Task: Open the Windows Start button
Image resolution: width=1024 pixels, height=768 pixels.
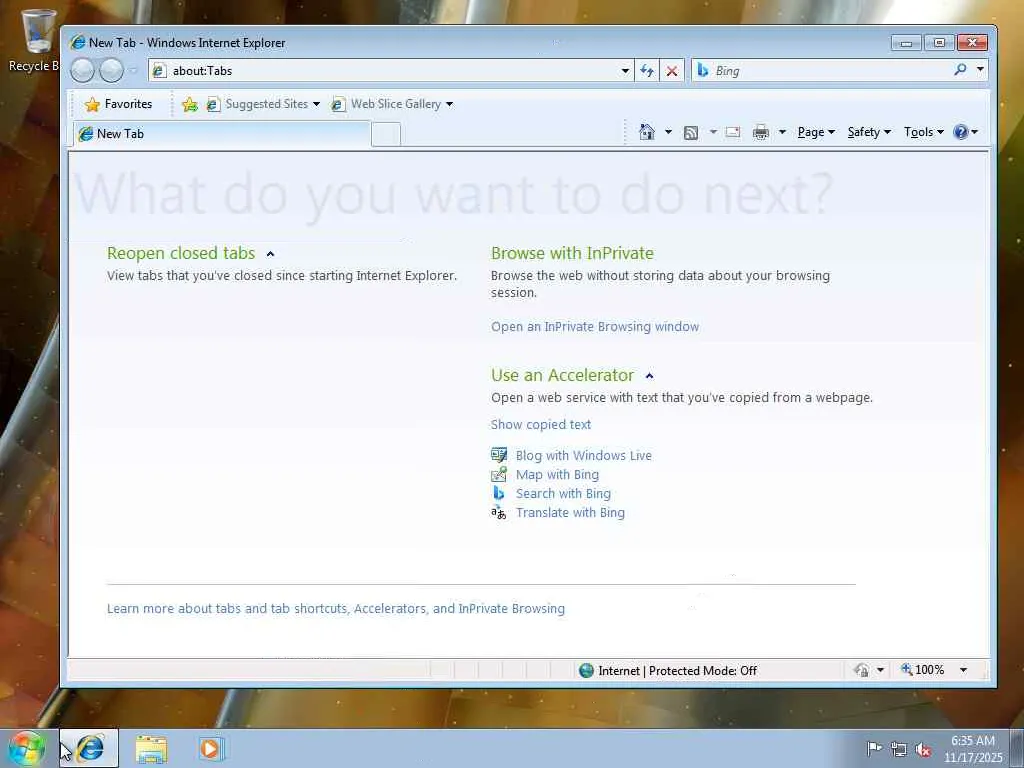Action: [26, 748]
